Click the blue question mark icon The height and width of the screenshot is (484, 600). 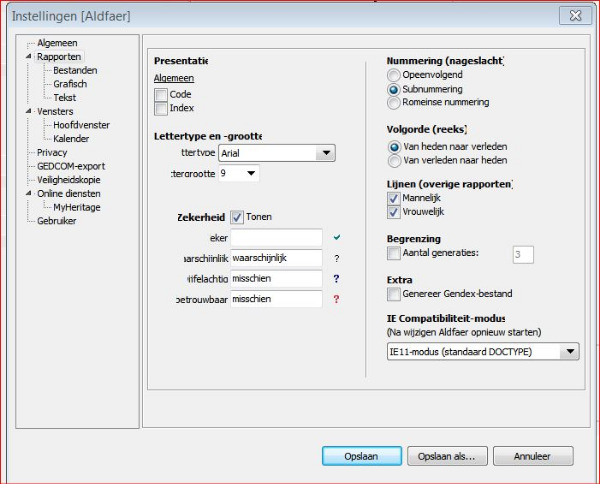pyautogui.click(x=337, y=279)
